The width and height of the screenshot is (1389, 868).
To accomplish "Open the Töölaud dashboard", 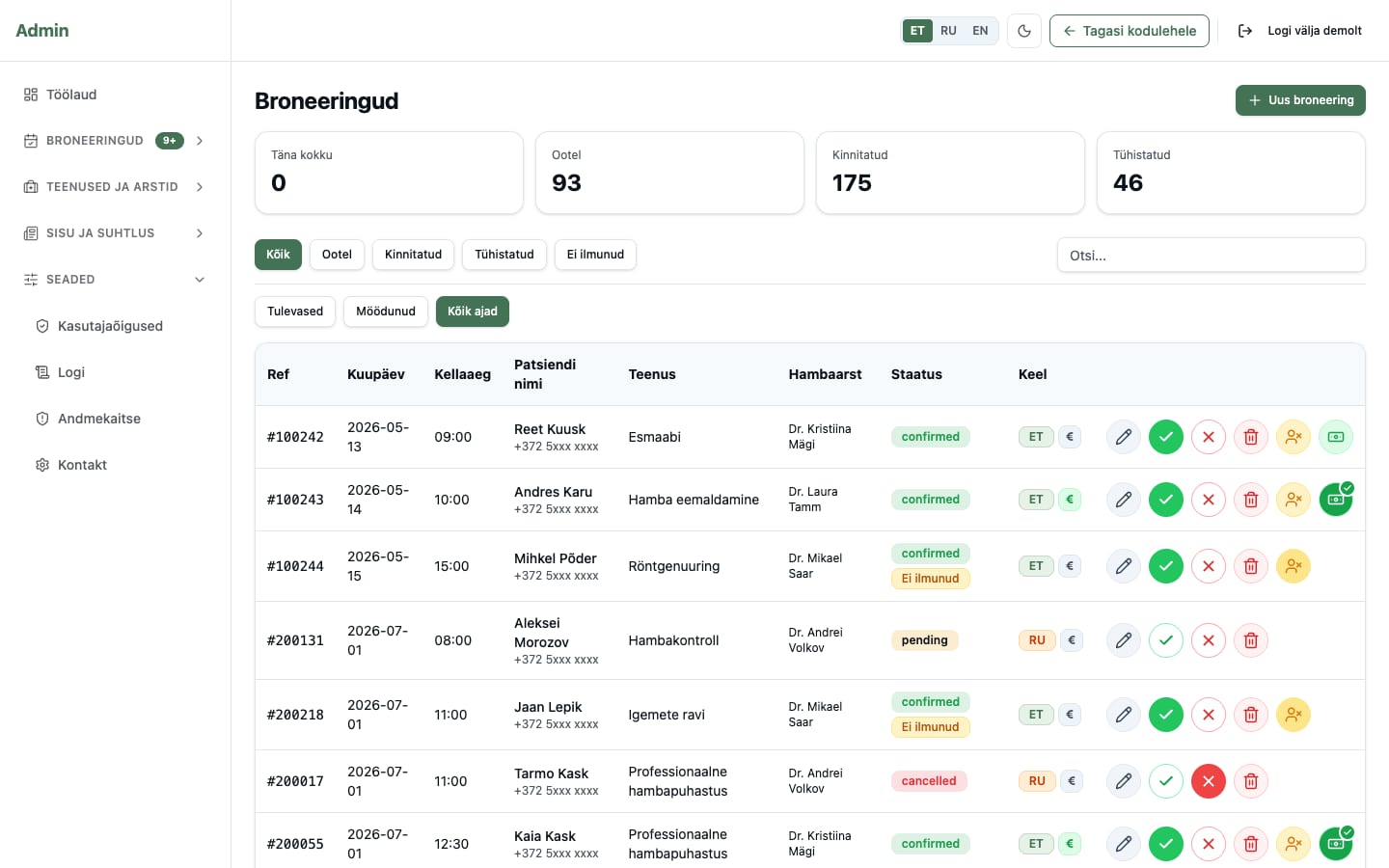I will (116, 95).
